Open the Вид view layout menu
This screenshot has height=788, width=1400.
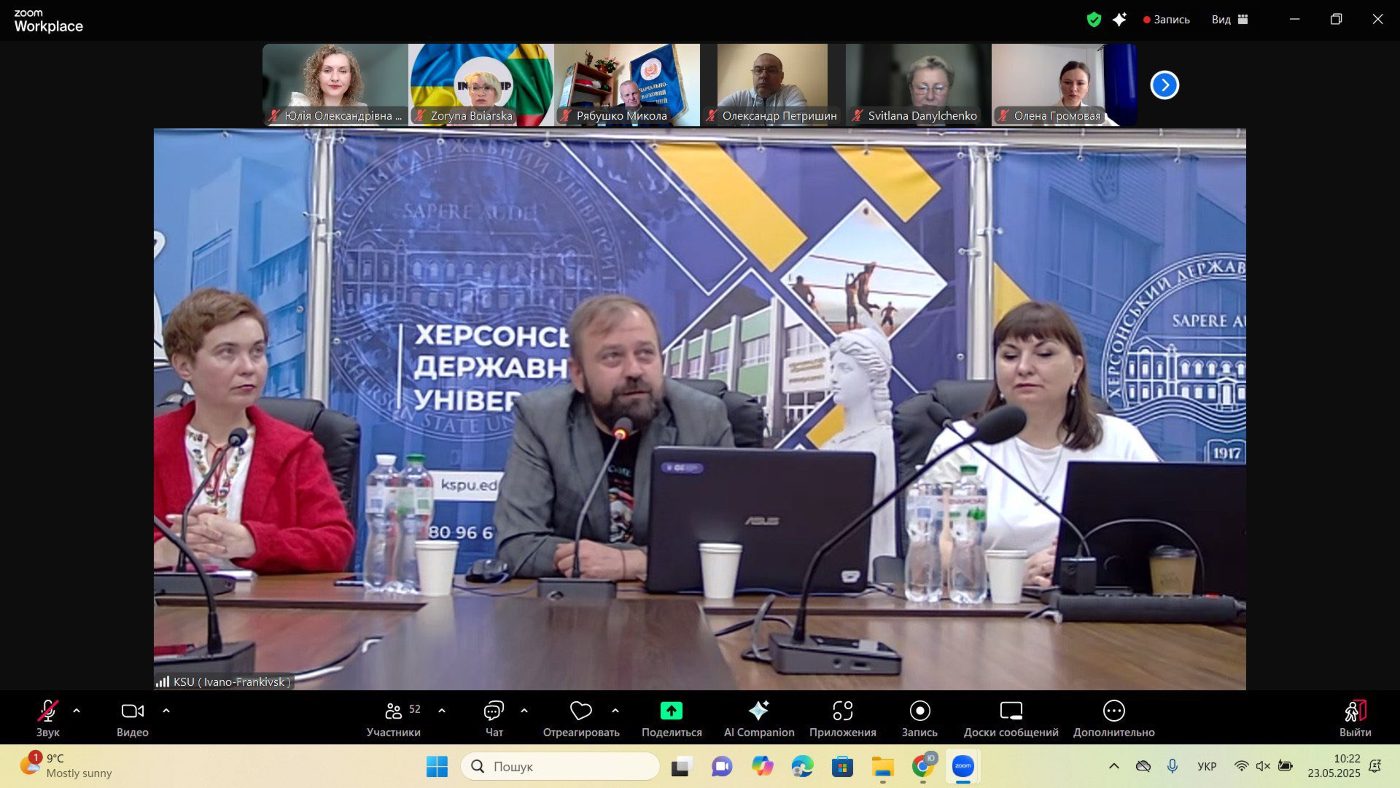[x=1230, y=19]
